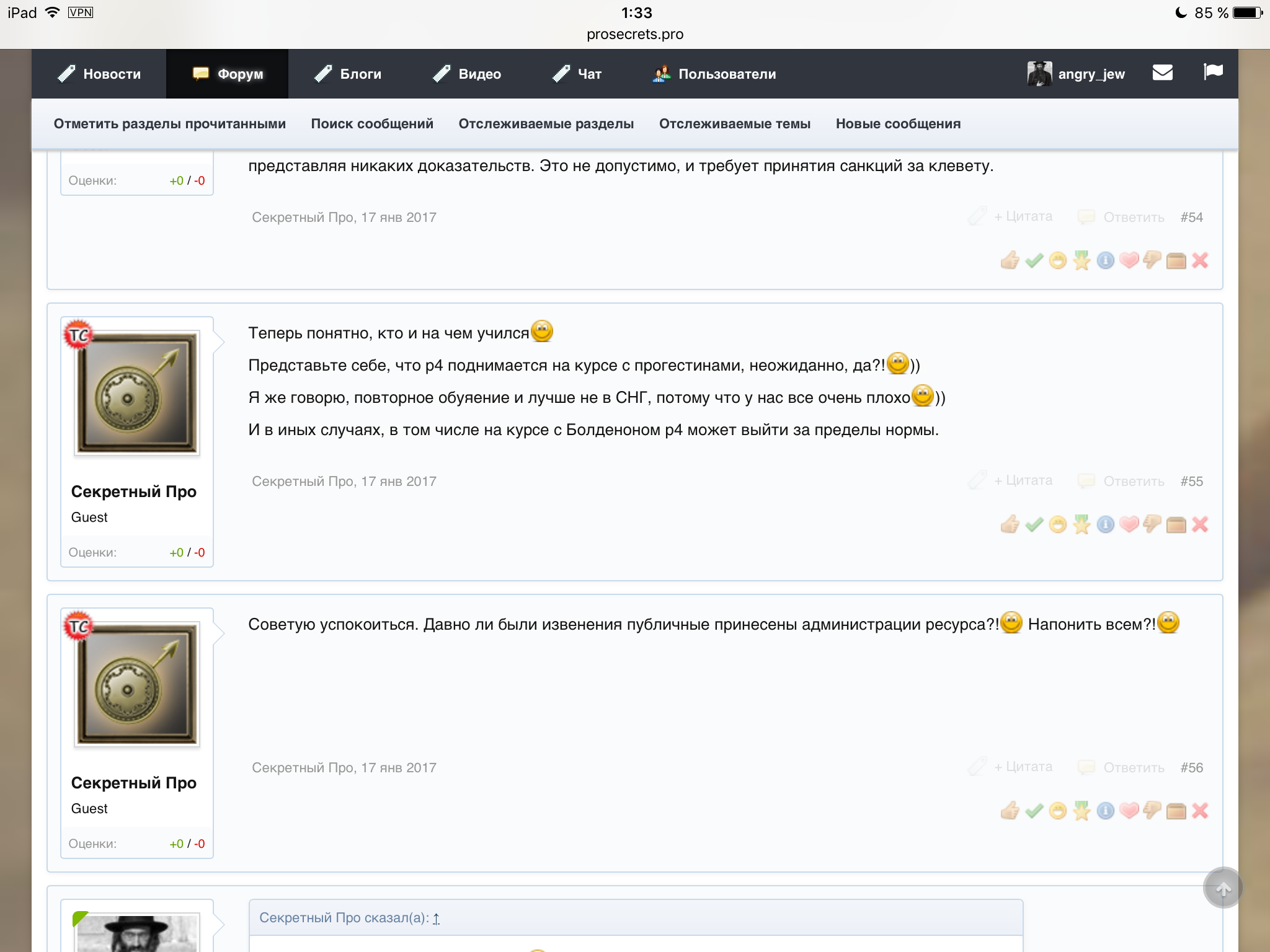Click Отметить разделы прочитанными
Viewport: 1270px width, 952px height.
click(x=169, y=123)
